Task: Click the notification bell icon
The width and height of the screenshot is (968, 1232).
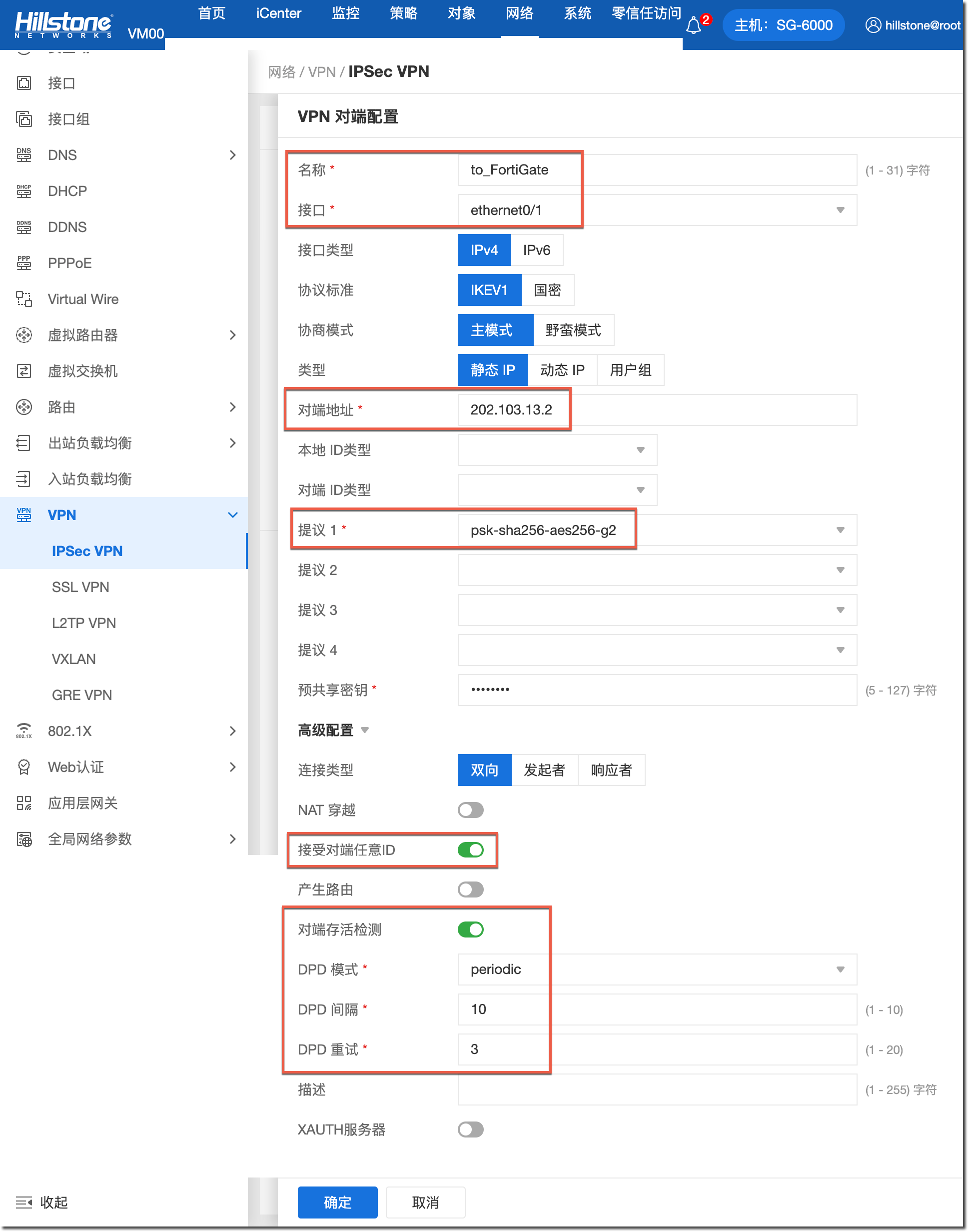Action: click(693, 25)
